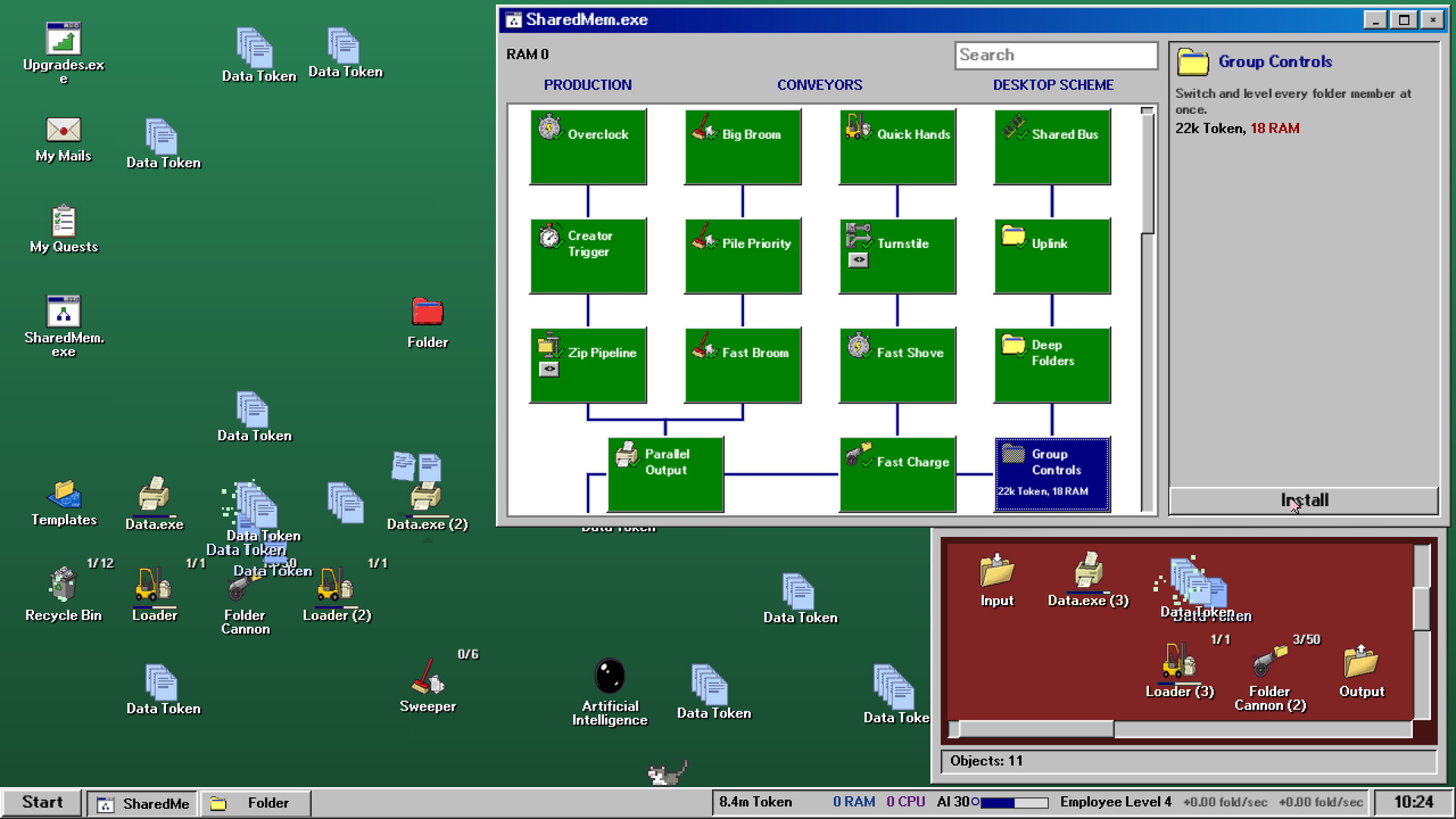Focus the Search field in SharedMem.exe

pyautogui.click(x=1056, y=55)
